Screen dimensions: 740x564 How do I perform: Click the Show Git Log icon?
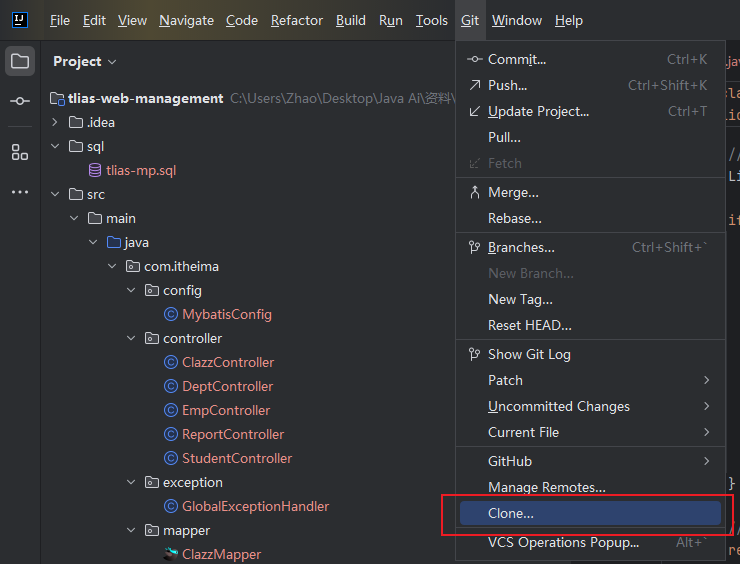474,354
